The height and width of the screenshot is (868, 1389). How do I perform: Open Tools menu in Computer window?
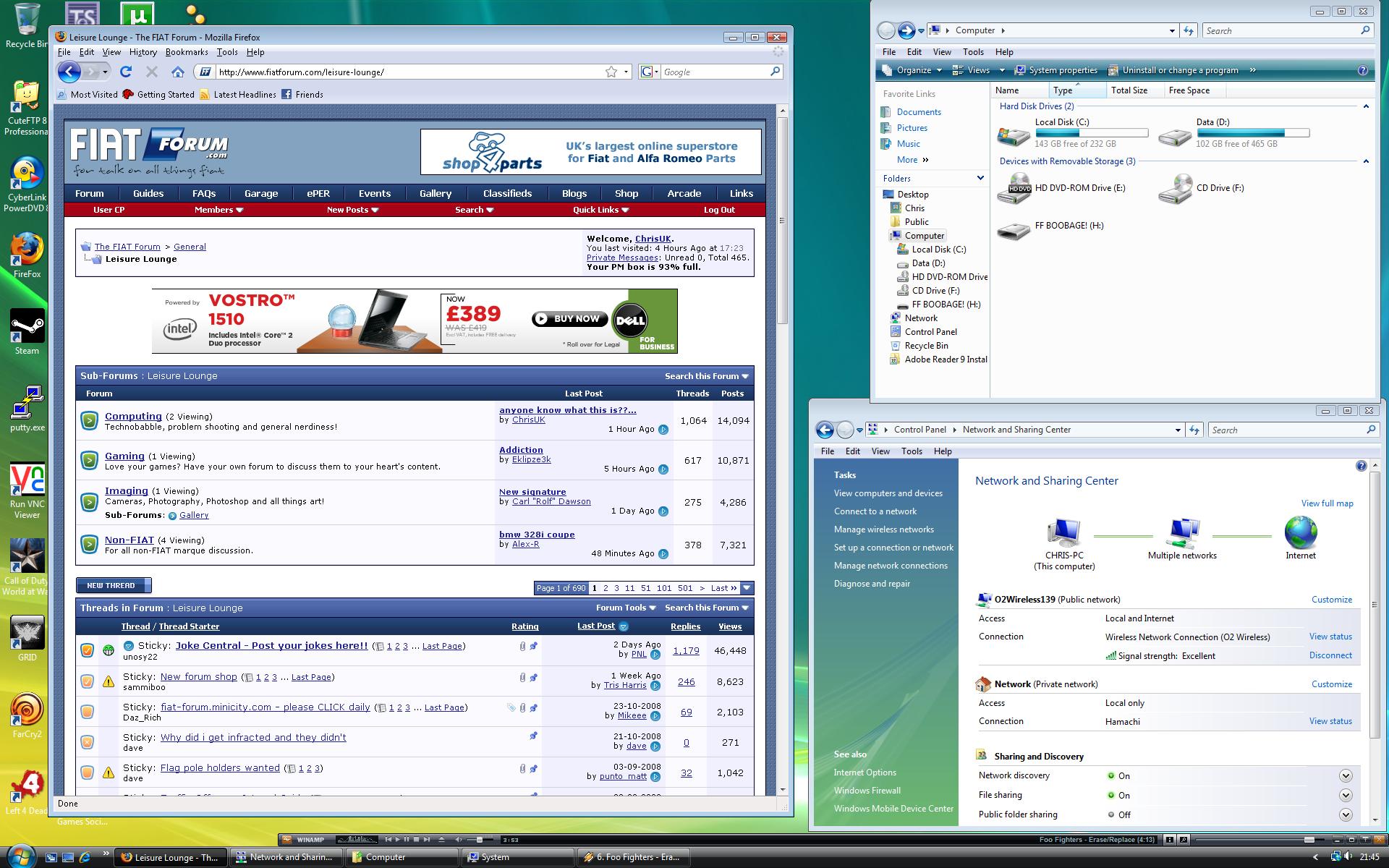pos(973,52)
